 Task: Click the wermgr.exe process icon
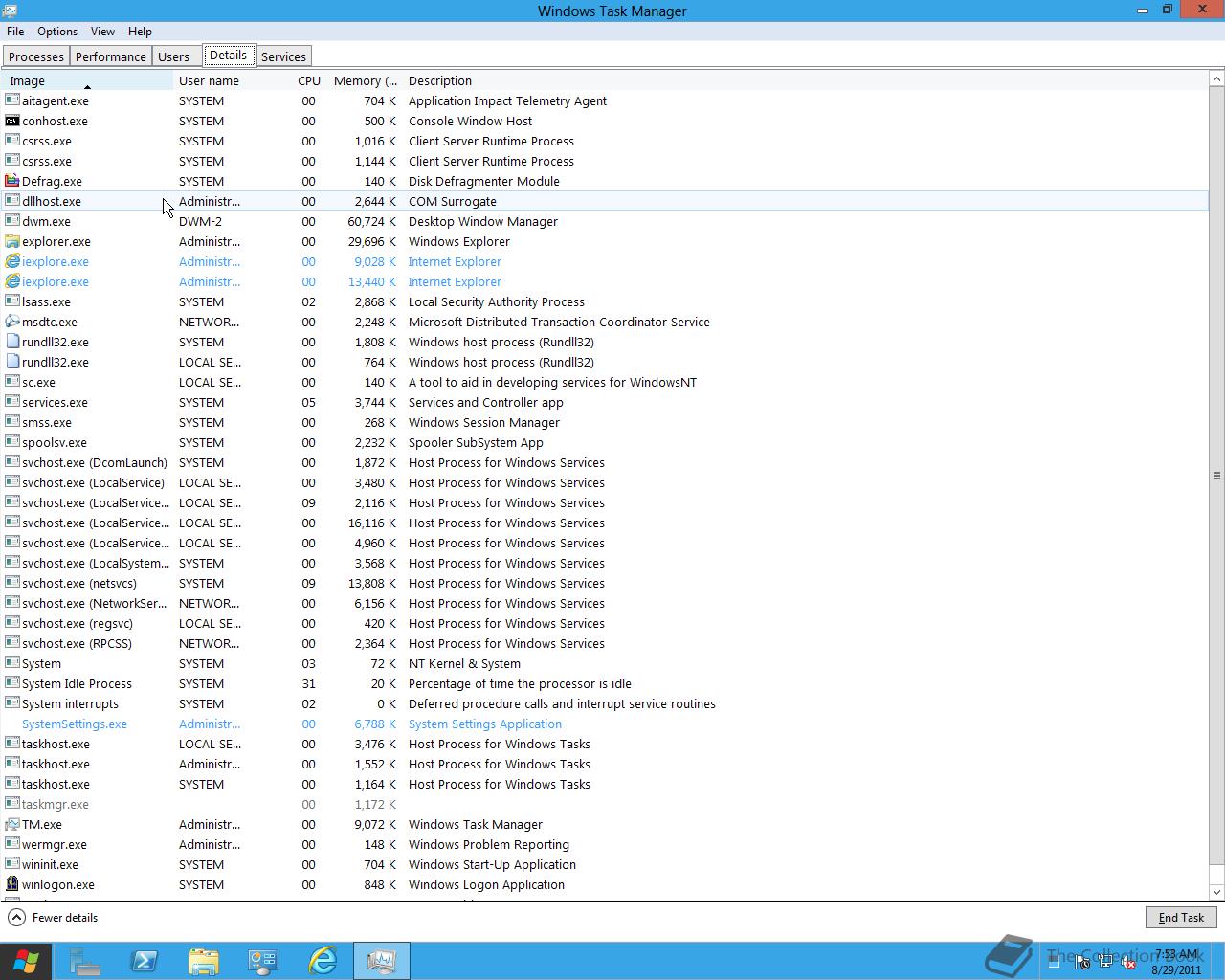(x=12, y=844)
